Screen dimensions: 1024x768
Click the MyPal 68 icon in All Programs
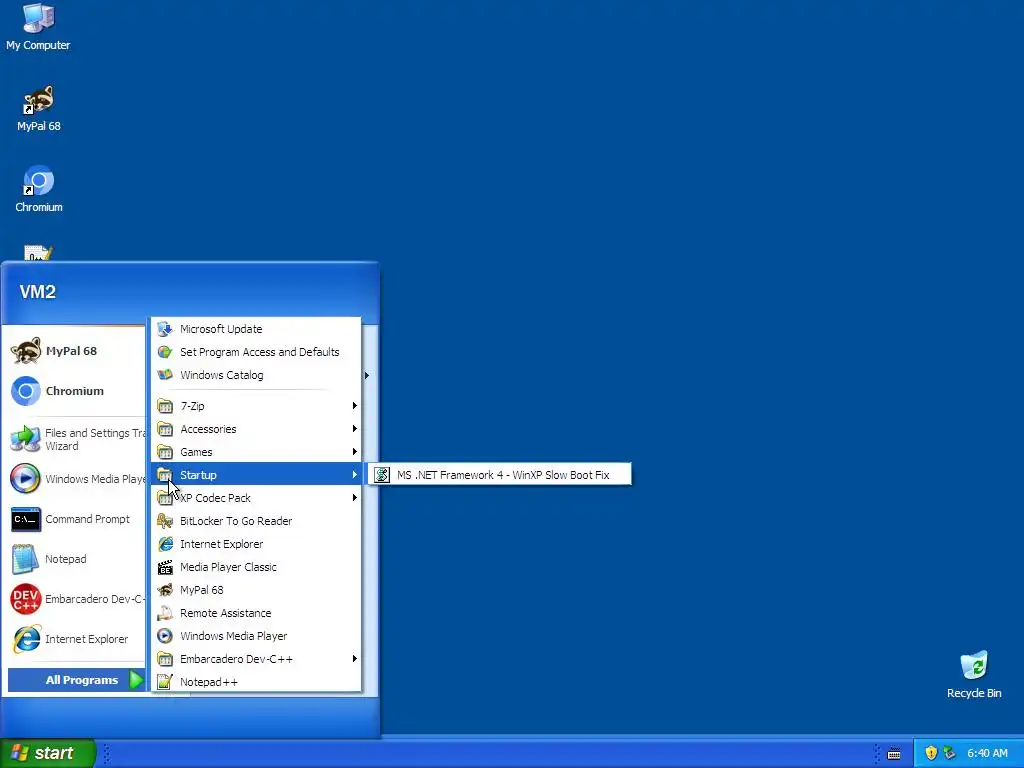coord(165,590)
